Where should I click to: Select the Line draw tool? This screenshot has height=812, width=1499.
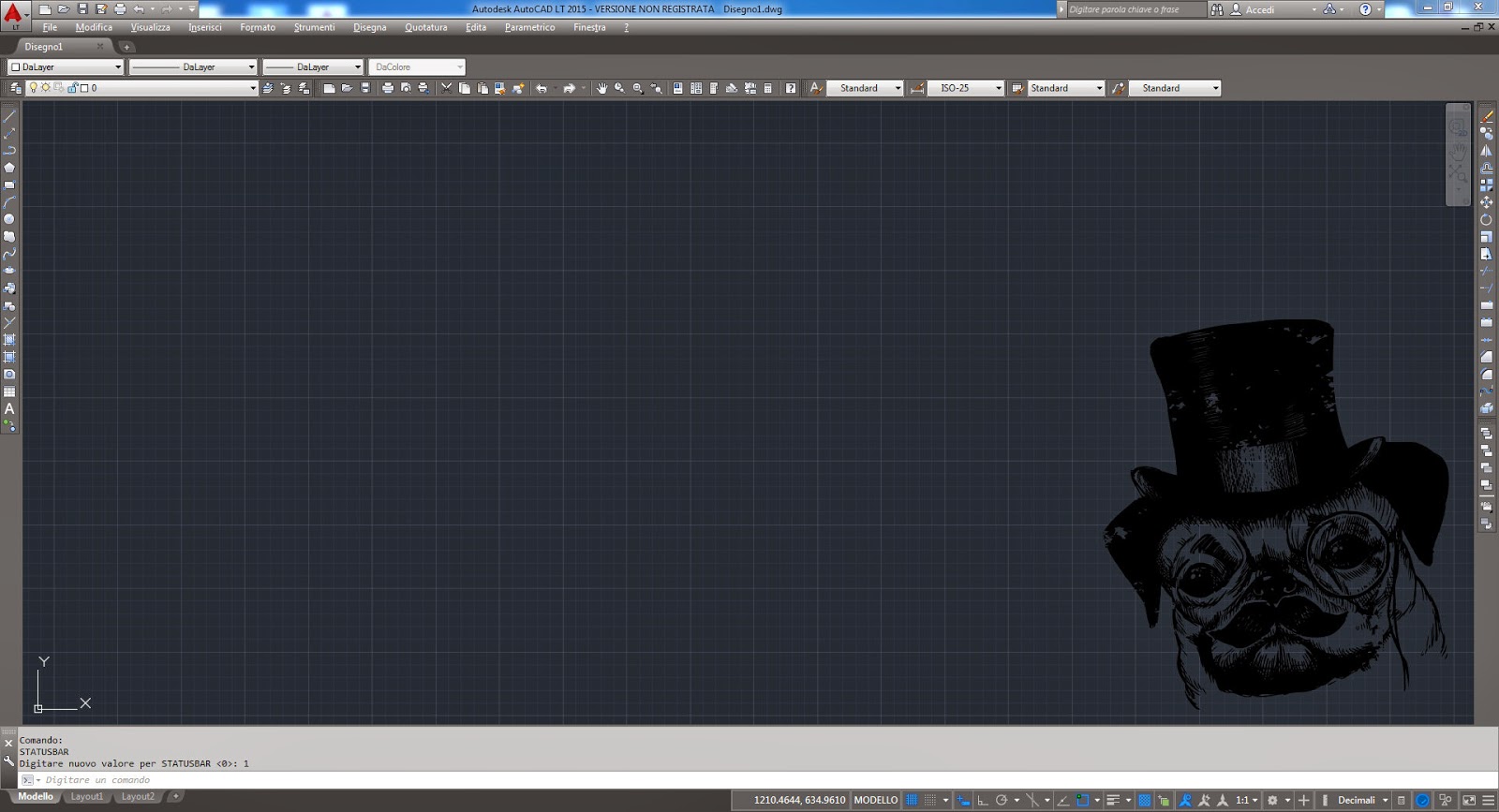(x=9, y=116)
